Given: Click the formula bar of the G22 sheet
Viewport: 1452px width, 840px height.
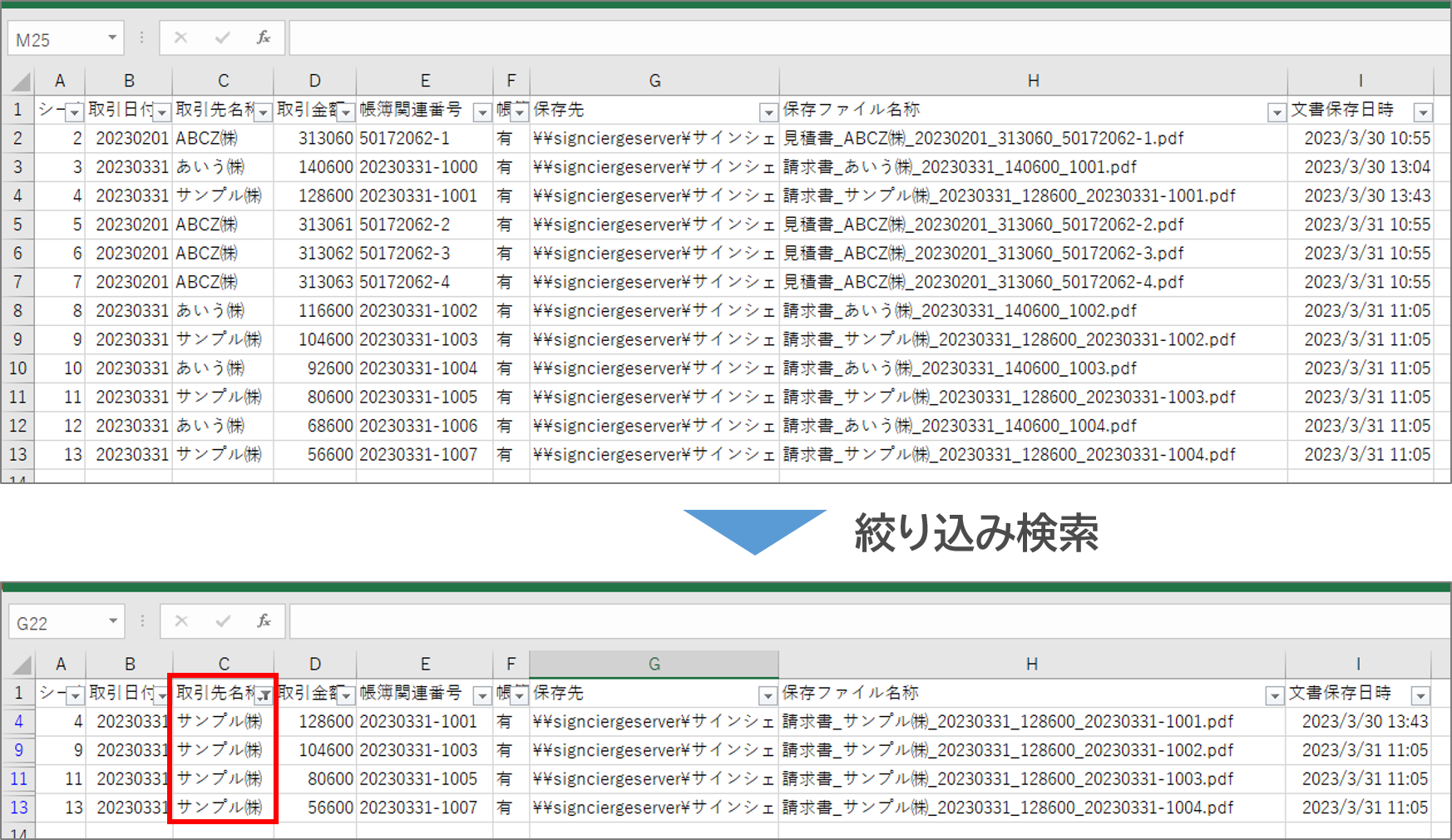Looking at the screenshot, I should pyautogui.click(x=869, y=621).
